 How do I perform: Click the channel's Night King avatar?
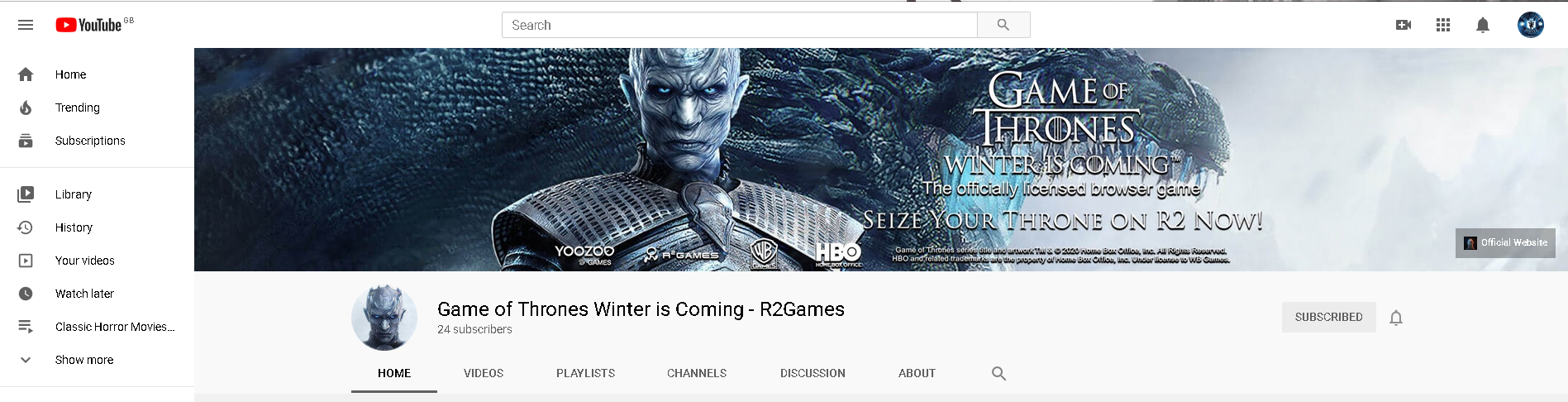pos(384,318)
